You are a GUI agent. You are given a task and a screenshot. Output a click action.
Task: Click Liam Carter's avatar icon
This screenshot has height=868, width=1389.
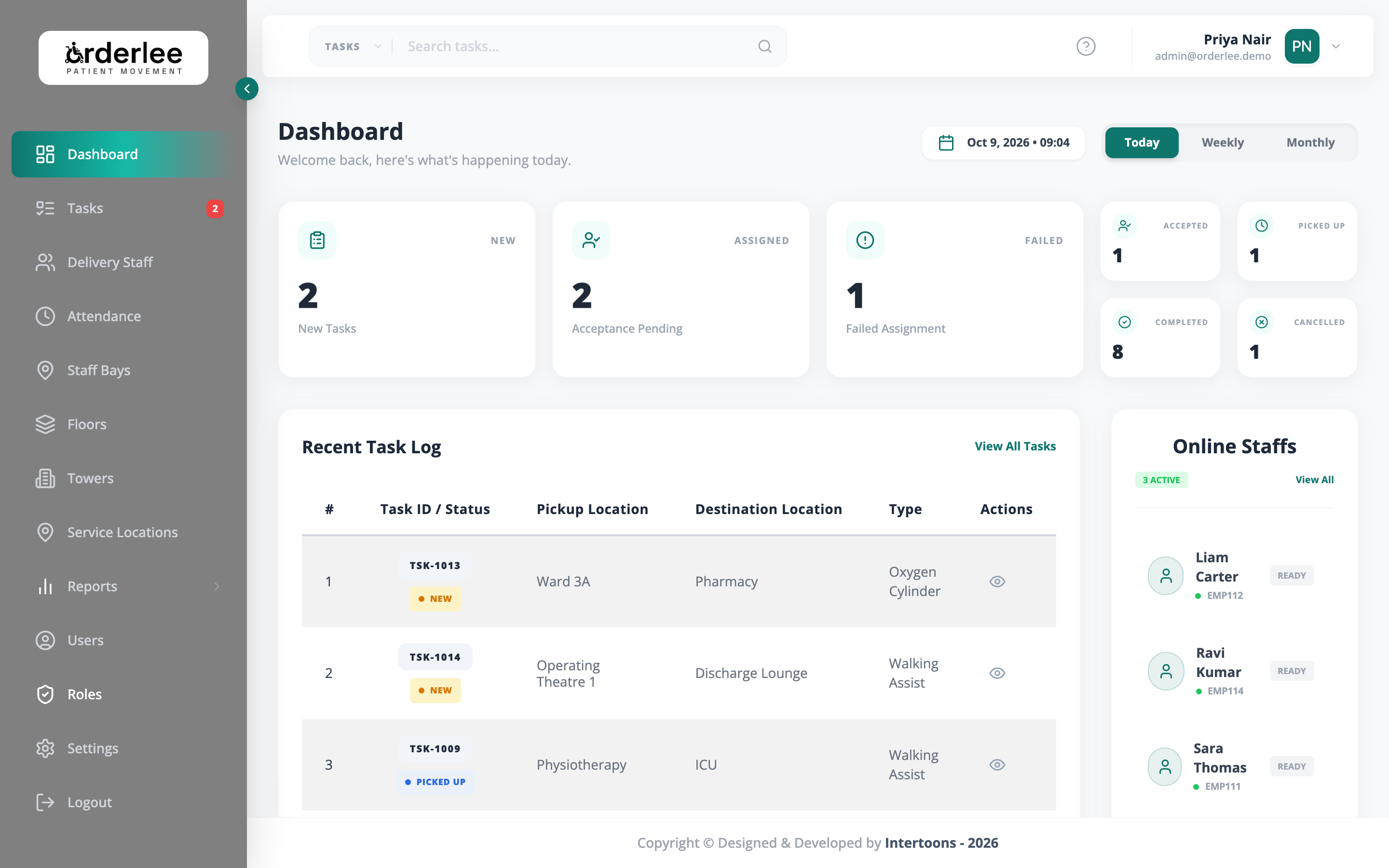1166,575
